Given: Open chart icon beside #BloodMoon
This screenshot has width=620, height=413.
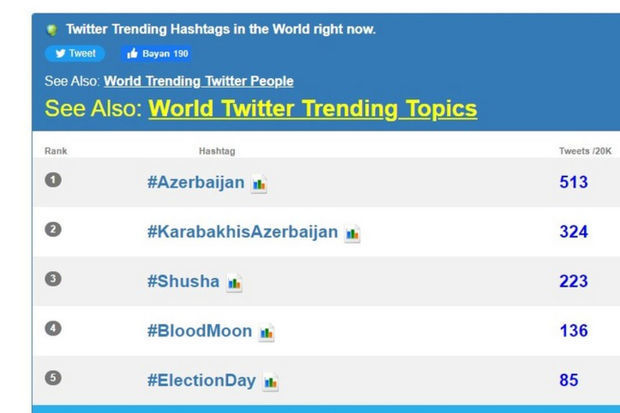Looking at the screenshot, I should pyautogui.click(x=266, y=332).
